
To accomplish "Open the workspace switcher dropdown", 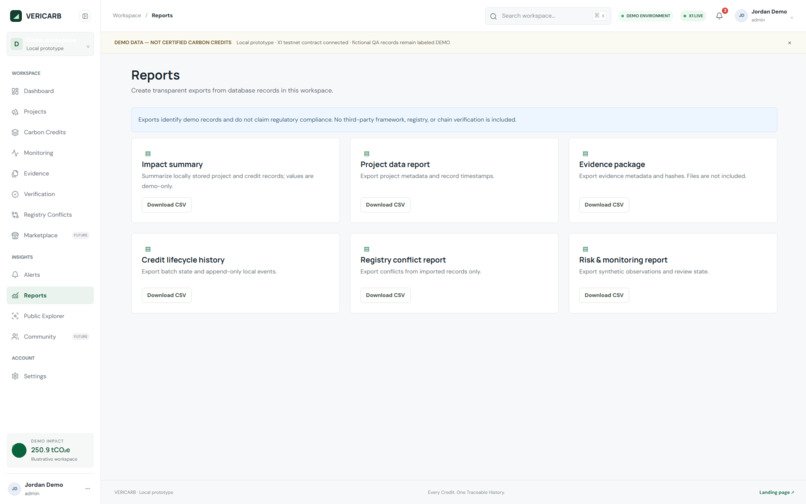I will (50, 44).
